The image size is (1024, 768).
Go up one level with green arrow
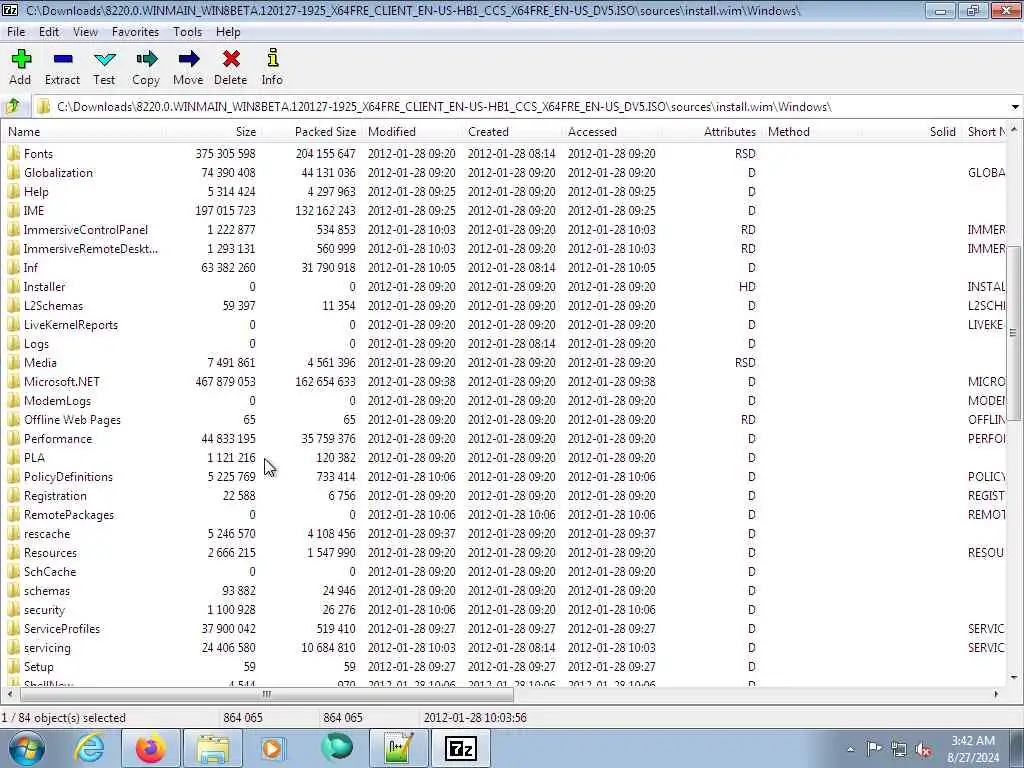[13, 106]
